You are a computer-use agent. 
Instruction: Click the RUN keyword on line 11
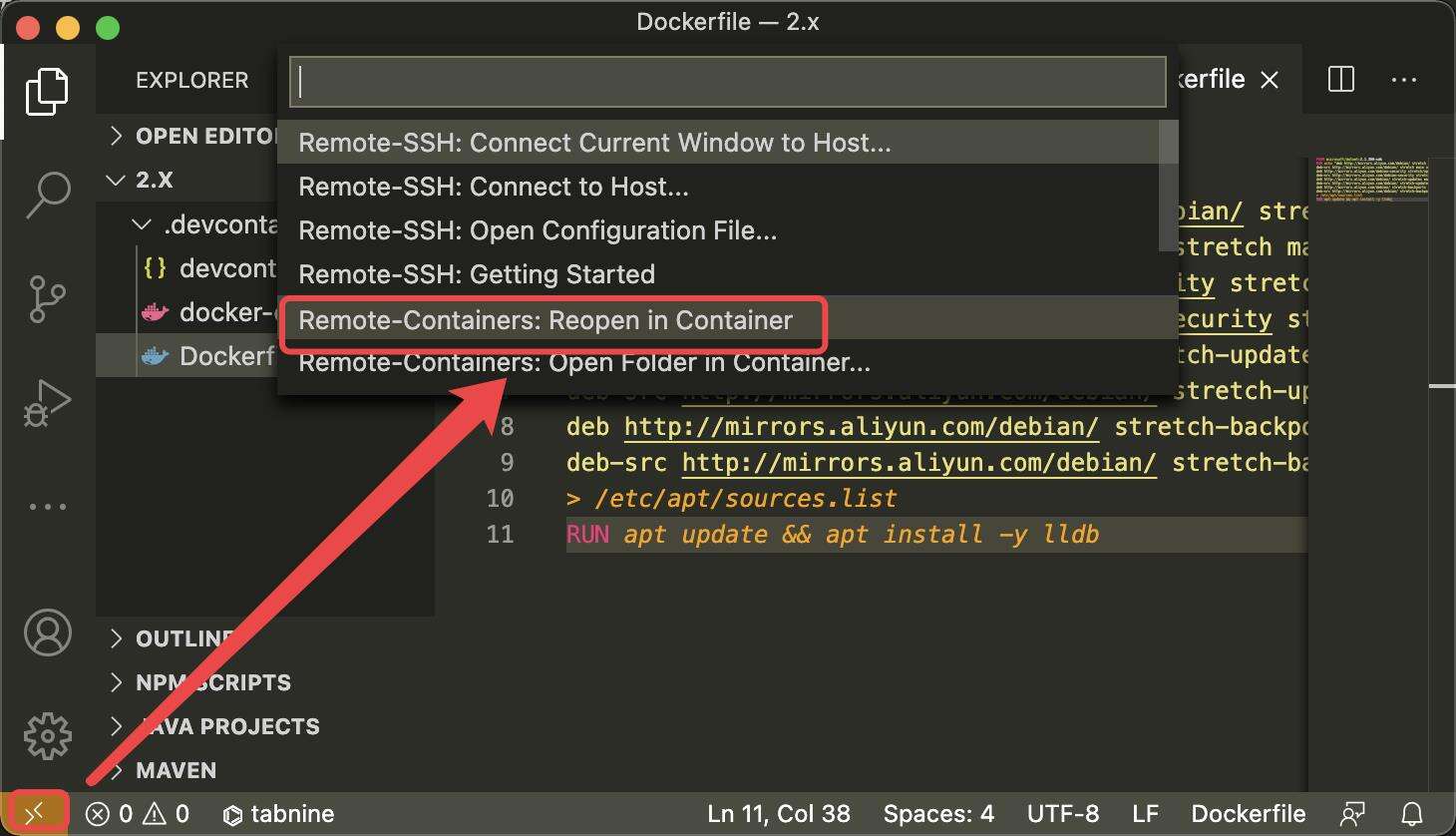click(587, 535)
